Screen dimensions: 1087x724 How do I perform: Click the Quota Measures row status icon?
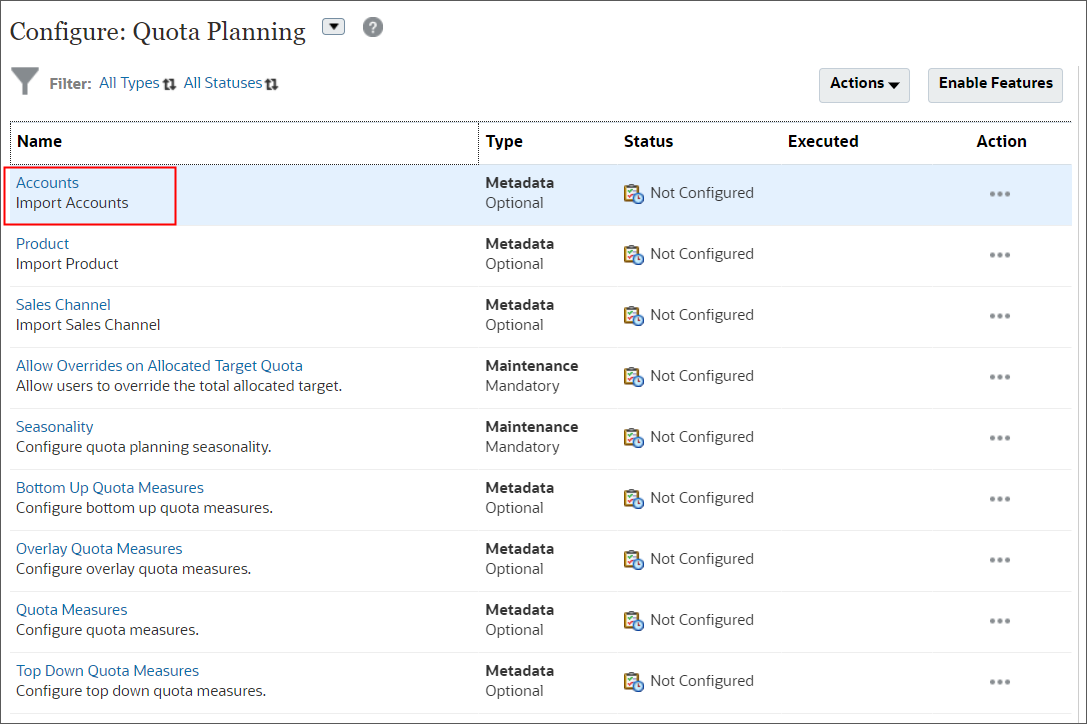[634, 621]
